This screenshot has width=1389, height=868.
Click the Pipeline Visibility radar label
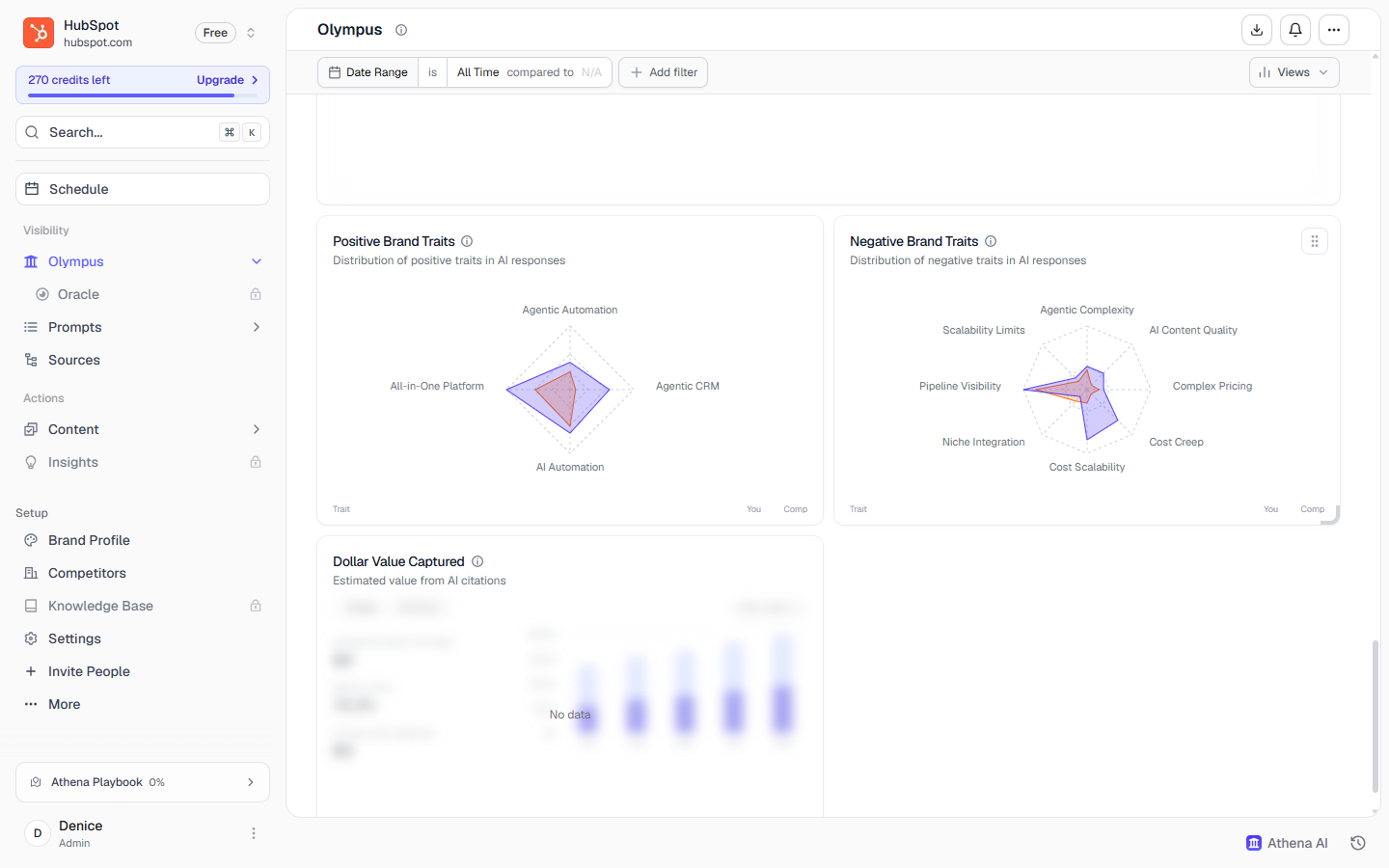960,386
